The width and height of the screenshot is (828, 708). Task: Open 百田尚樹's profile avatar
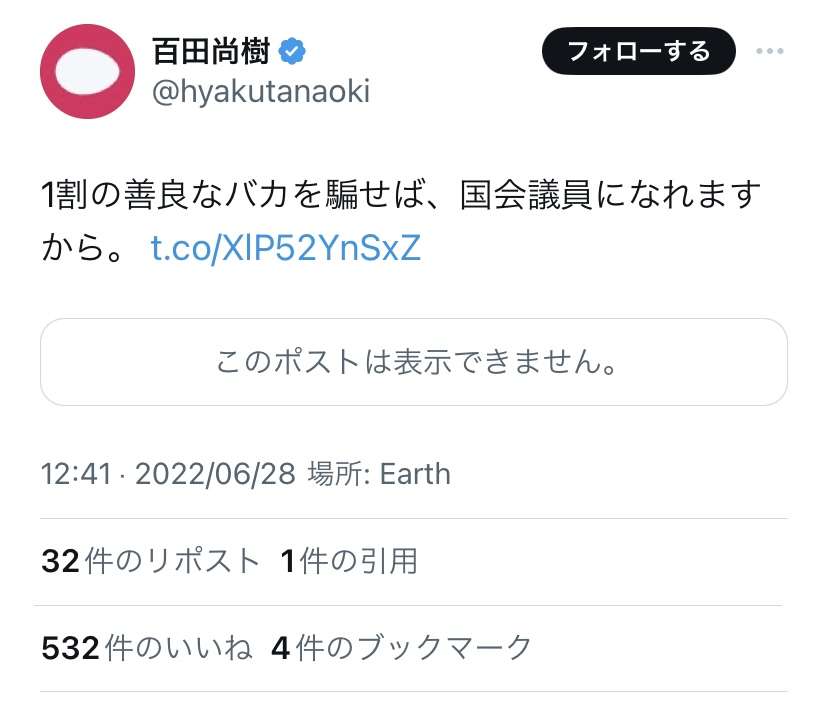click(x=87, y=72)
